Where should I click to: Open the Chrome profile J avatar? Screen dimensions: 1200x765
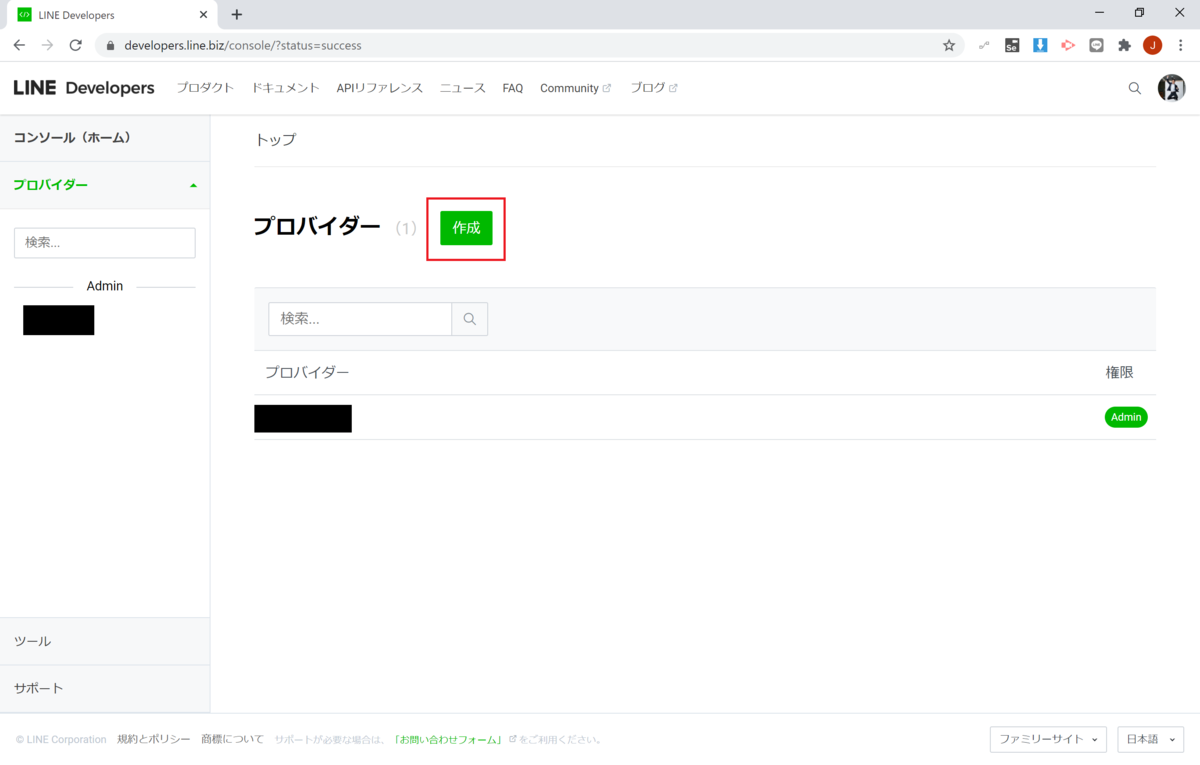pyautogui.click(x=1152, y=45)
